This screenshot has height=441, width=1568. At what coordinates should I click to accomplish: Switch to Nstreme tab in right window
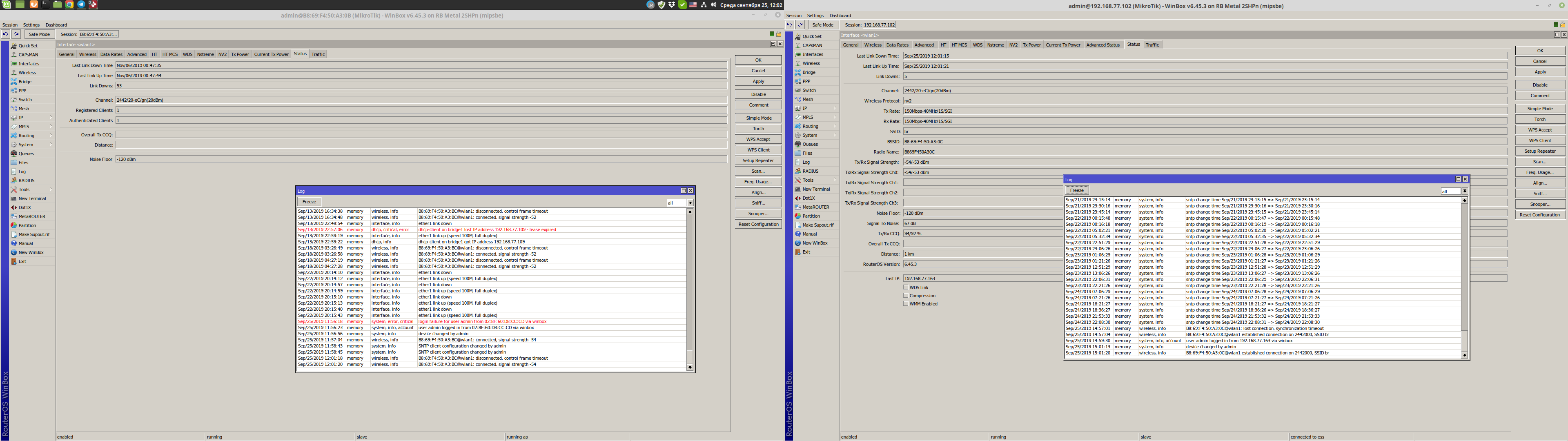995,45
